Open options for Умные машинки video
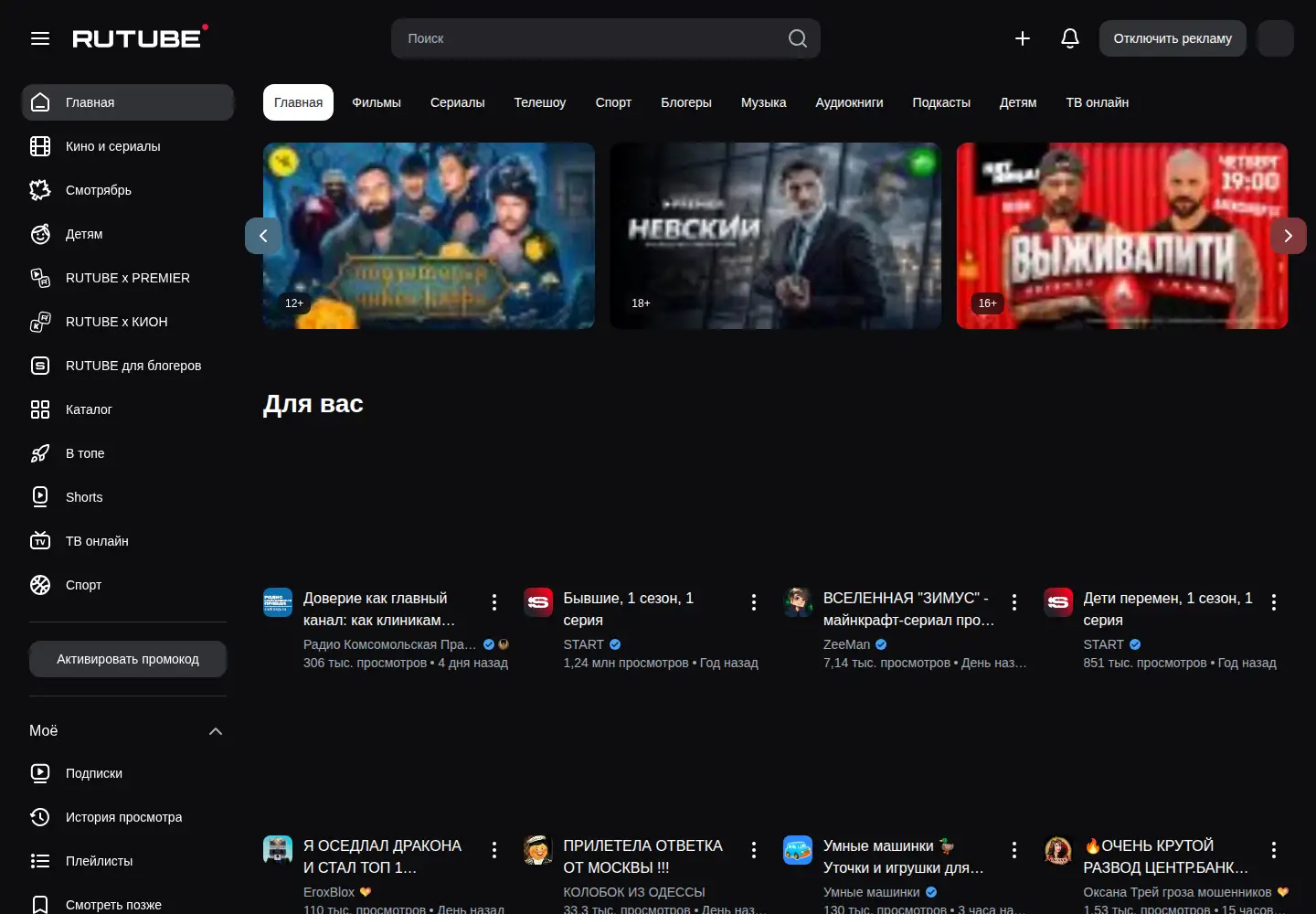This screenshot has height=914, width=1316. 1014,850
